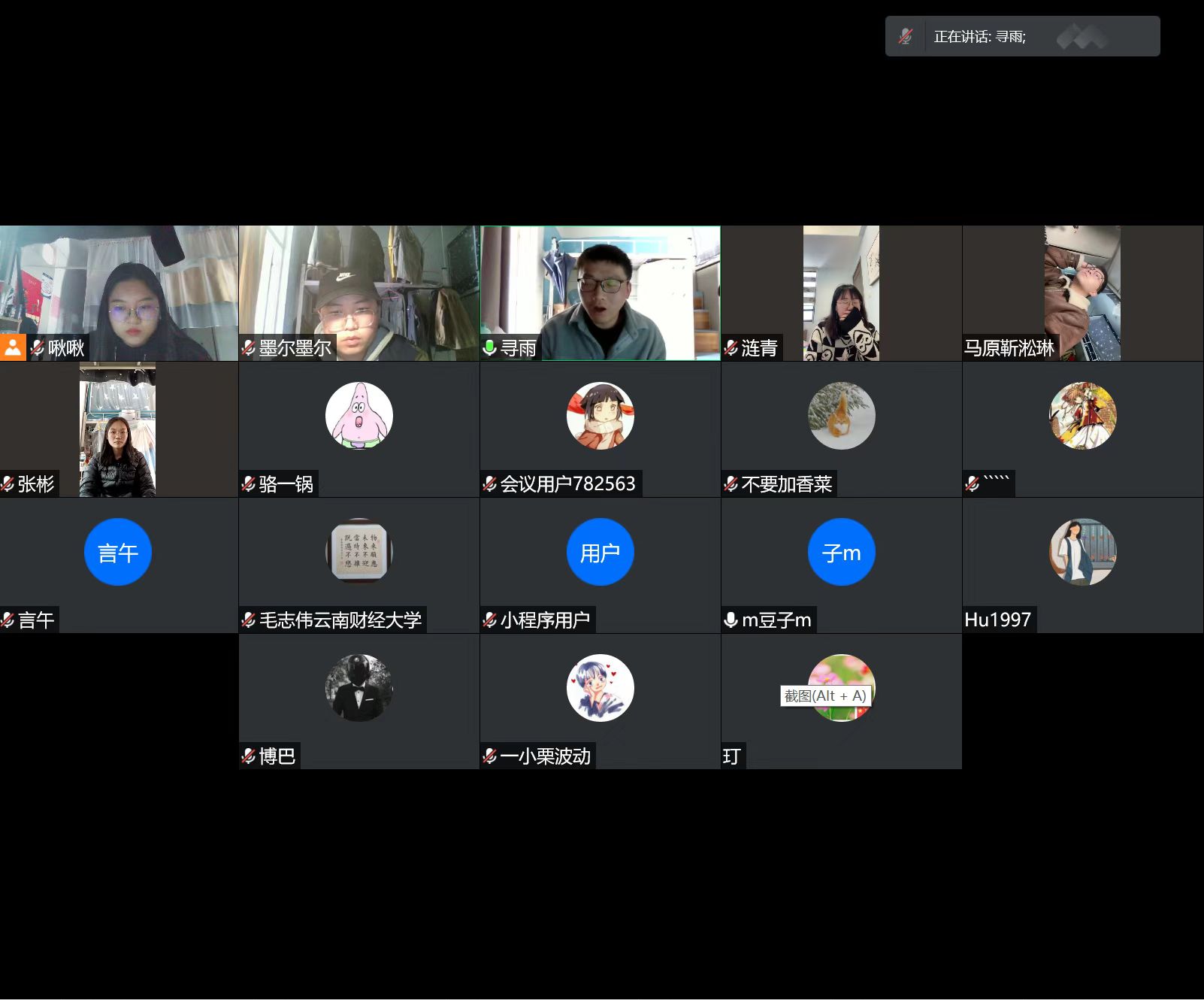Image resolution: width=1204 pixels, height=1000 pixels.
Task: Click the 截图(Alt + A) screenshot tooltip
Action: 824,695
